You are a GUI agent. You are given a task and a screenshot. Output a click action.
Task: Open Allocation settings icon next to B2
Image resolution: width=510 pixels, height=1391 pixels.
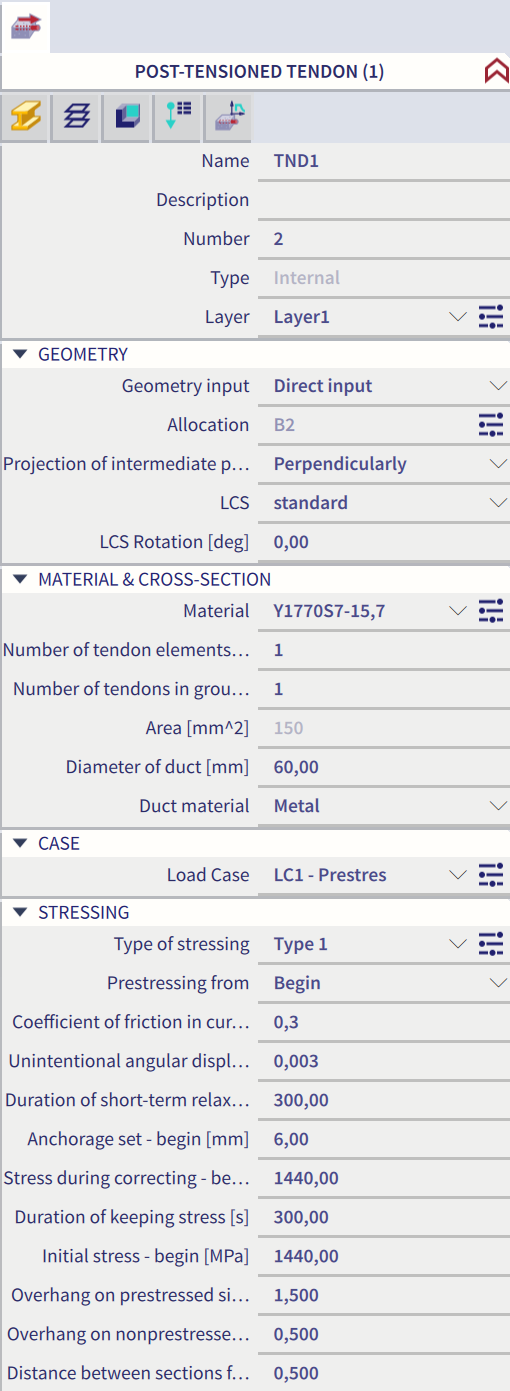tap(491, 425)
